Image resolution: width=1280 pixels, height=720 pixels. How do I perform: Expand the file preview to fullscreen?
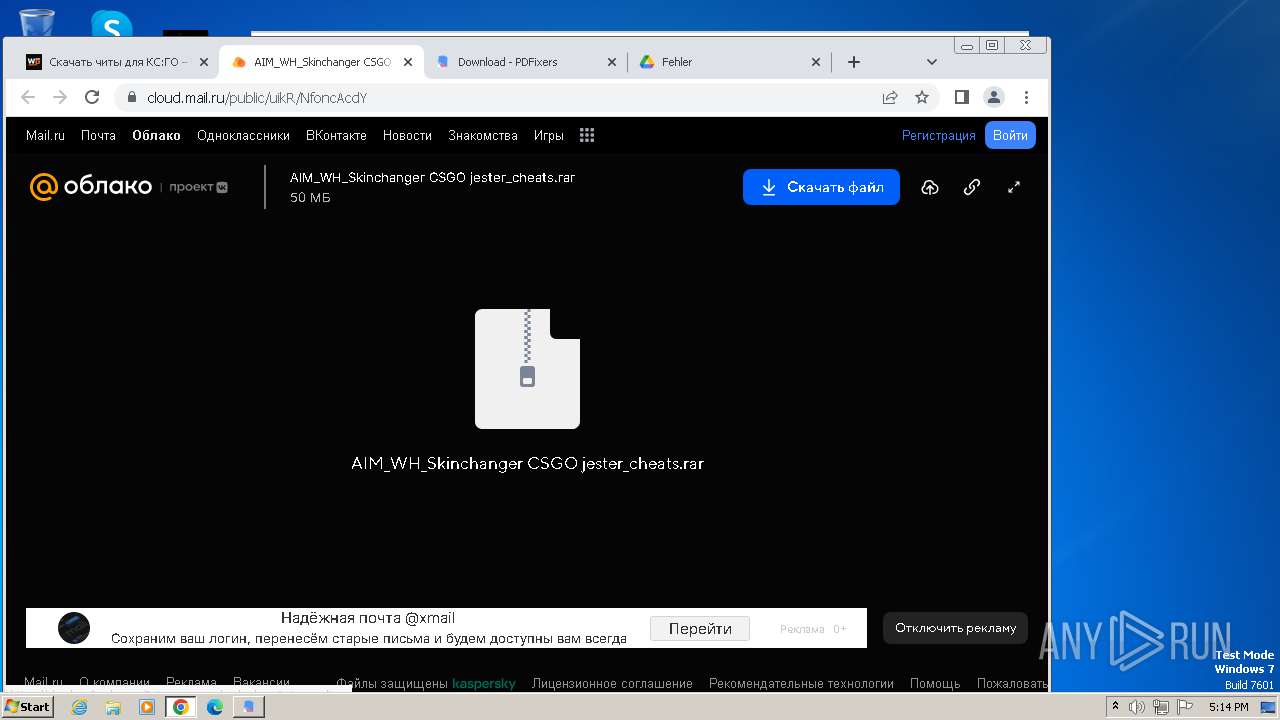[1013, 187]
